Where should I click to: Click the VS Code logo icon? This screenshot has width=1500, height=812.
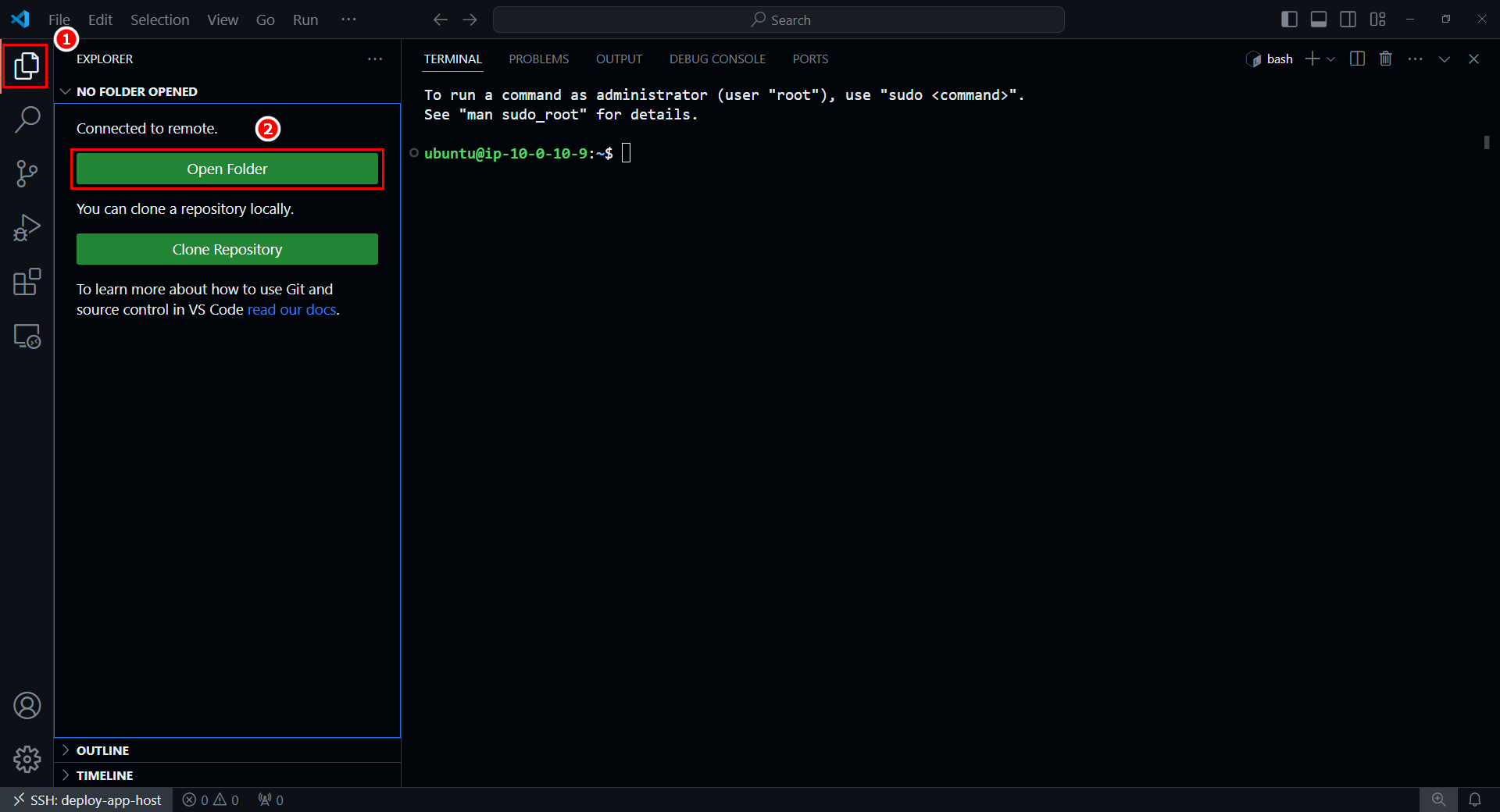click(x=20, y=20)
